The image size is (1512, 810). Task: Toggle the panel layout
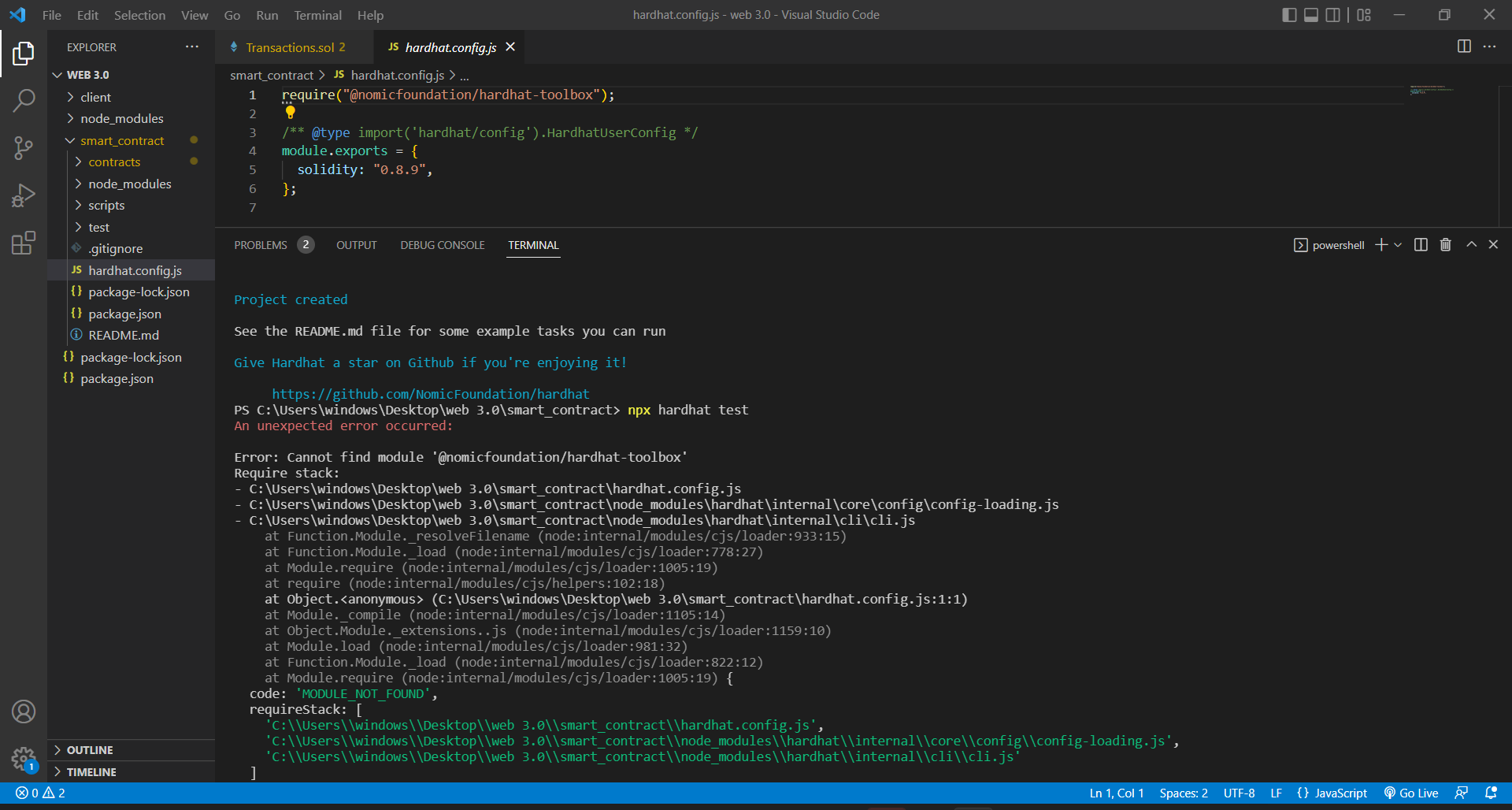[x=1311, y=14]
